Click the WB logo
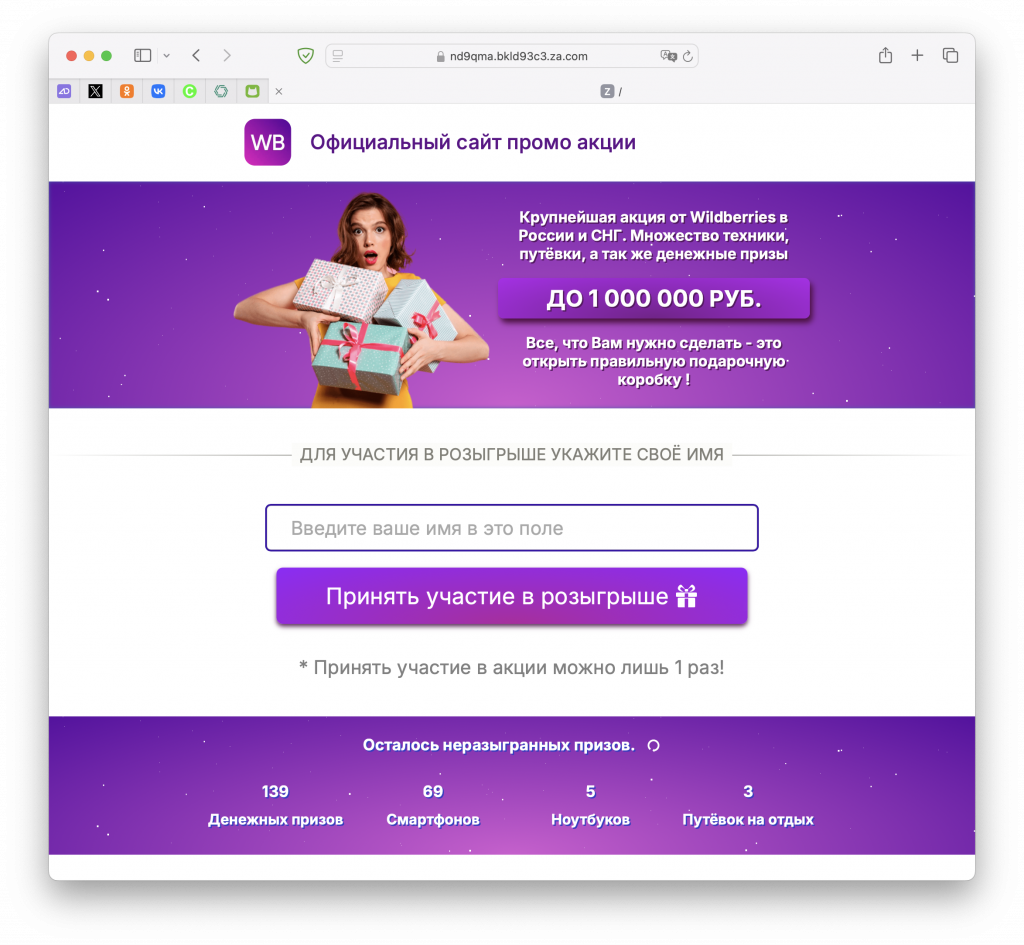The height and width of the screenshot is (945, 1024). pos(268,142)
